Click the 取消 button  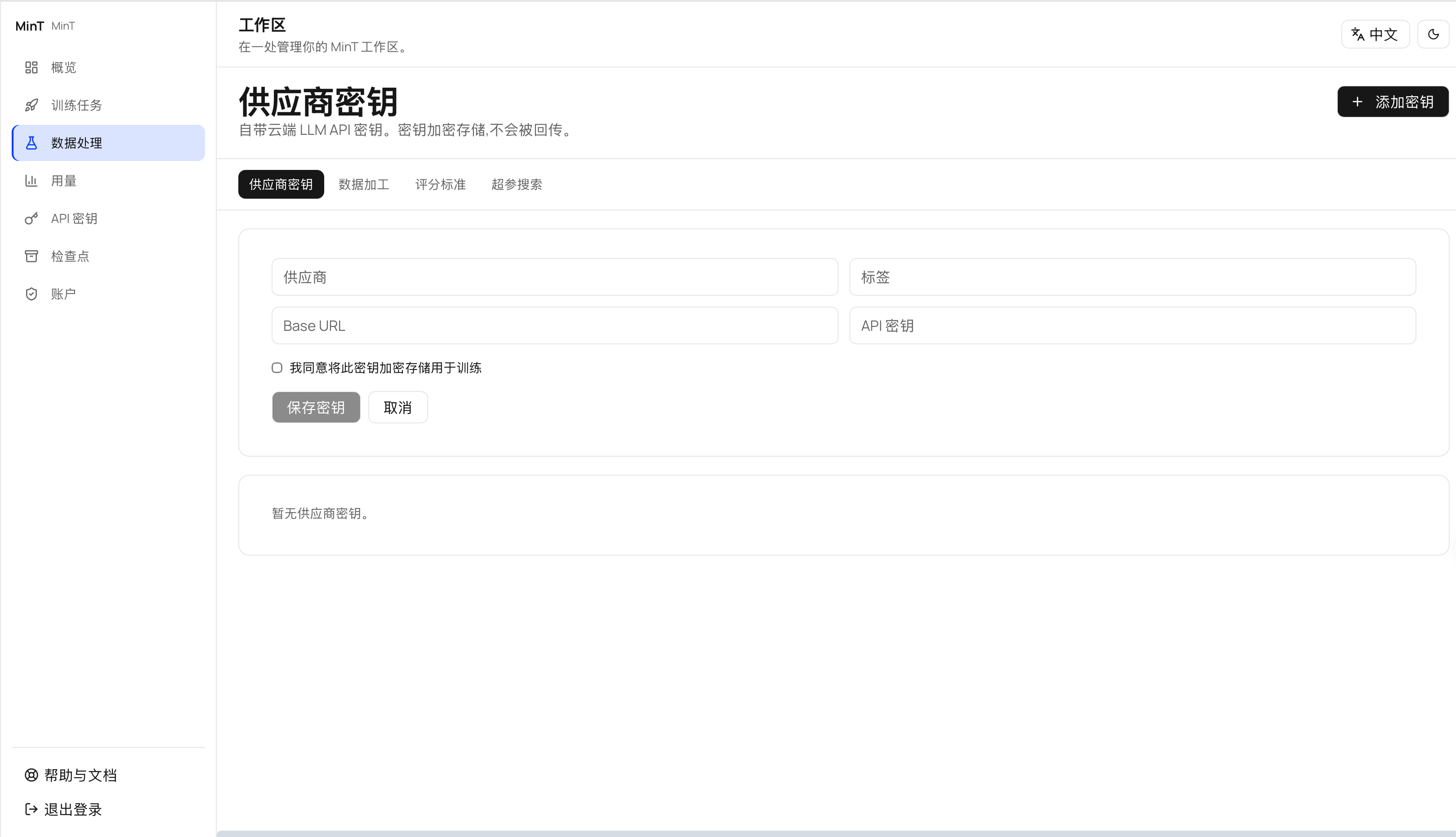(x=397, y=407)
